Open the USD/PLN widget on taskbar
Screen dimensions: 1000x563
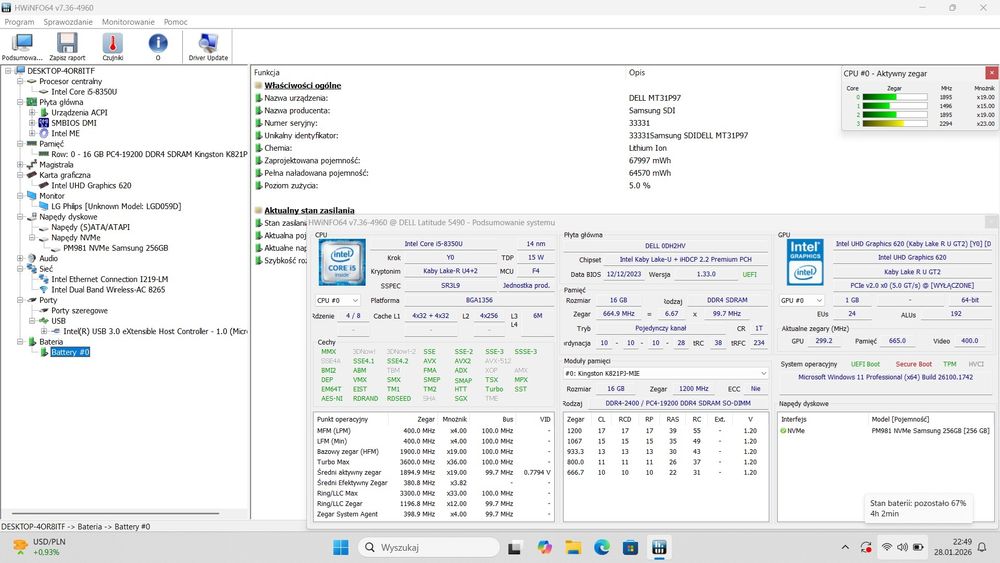click(x=40, y=546)
